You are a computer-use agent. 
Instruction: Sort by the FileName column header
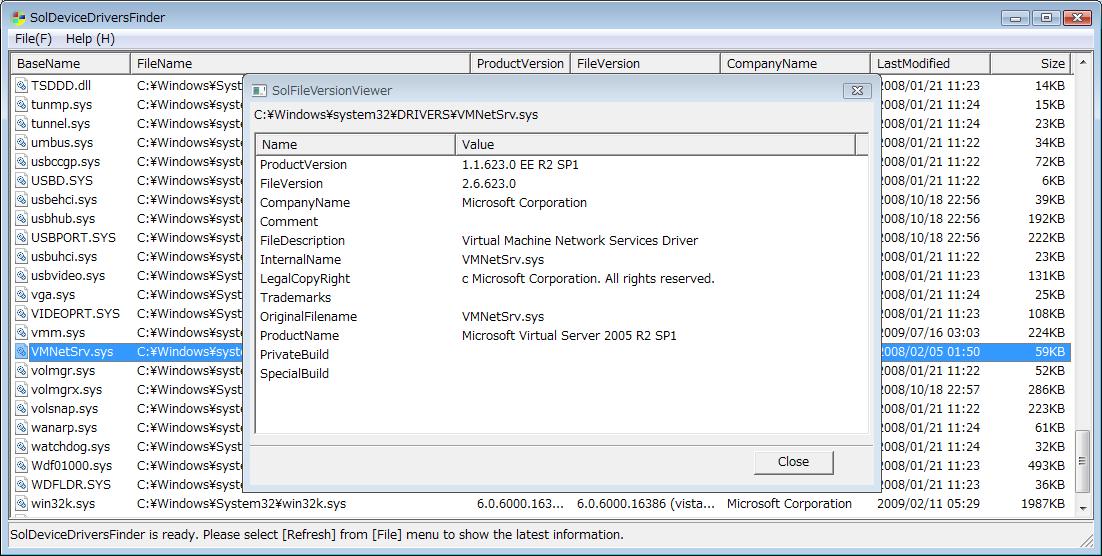point(300,63)
